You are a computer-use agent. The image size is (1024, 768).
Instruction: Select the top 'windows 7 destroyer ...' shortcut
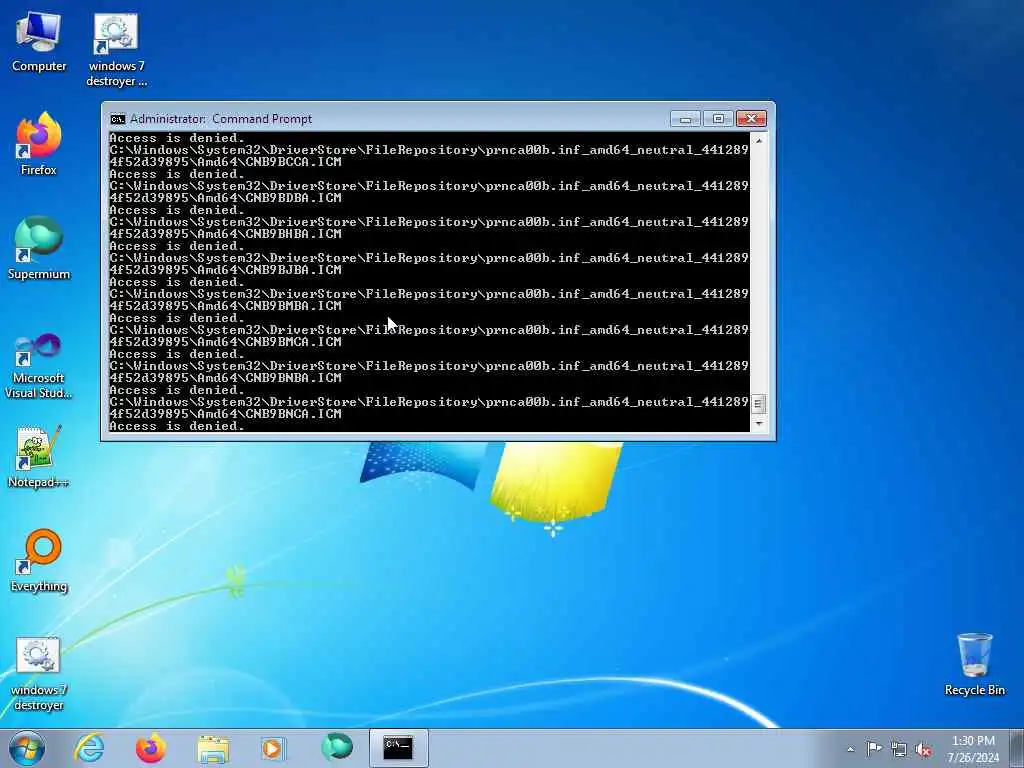pyautogui.click(x=116, y=49)
